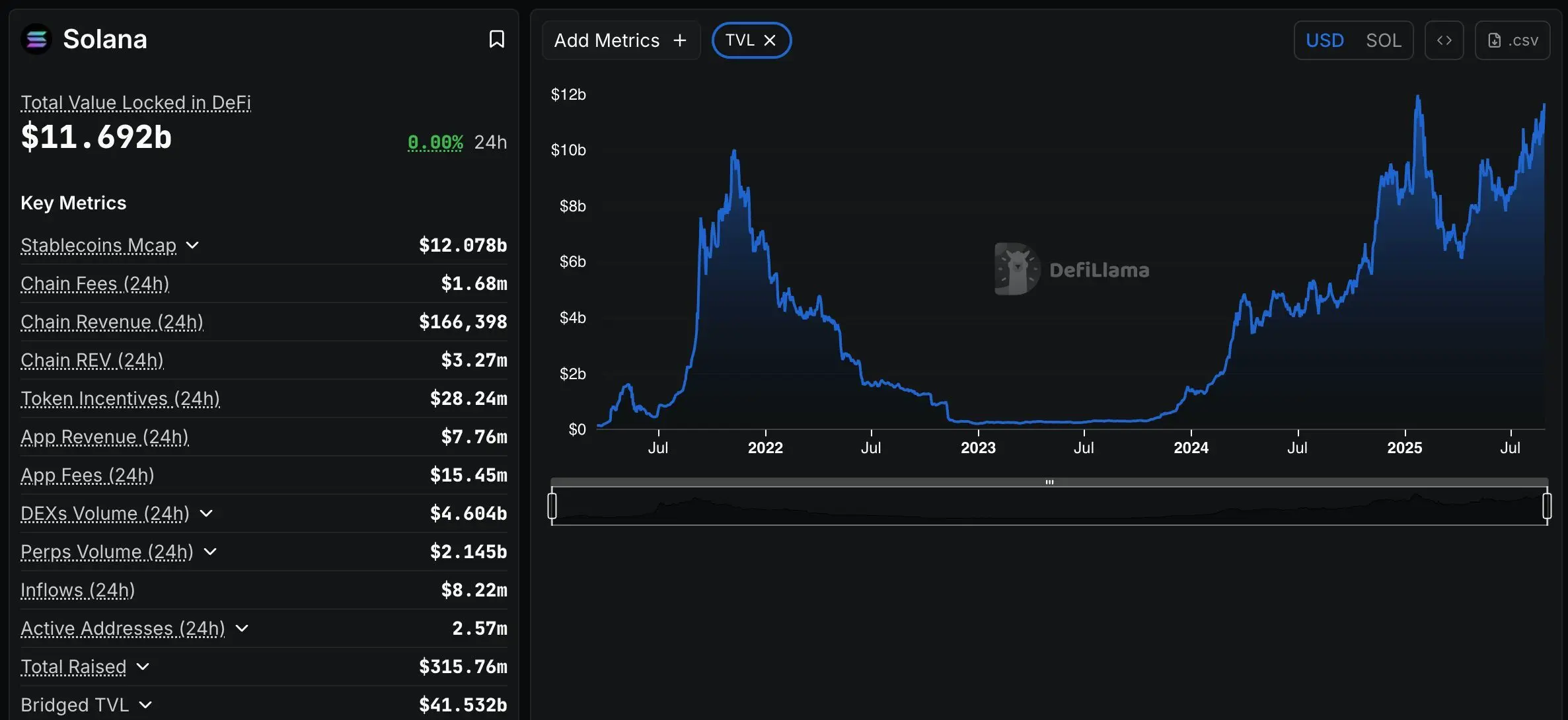Click the $4.604b DEXs volume value
This screenshot has height=720, width=1568.
click(468, 513)
